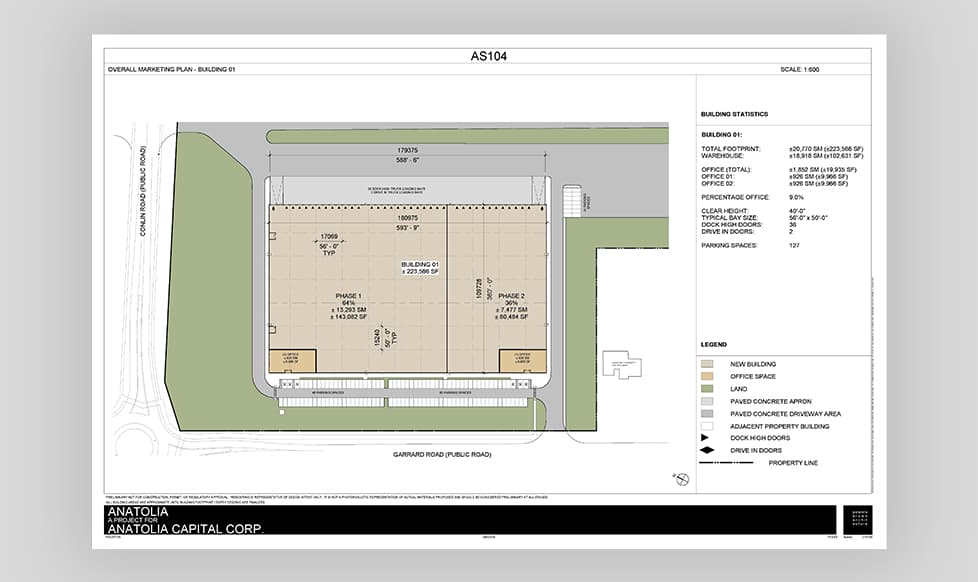Viewport: 978px width, 582px height.
Task: Select the green Land legend swatch
Action: 709,389
